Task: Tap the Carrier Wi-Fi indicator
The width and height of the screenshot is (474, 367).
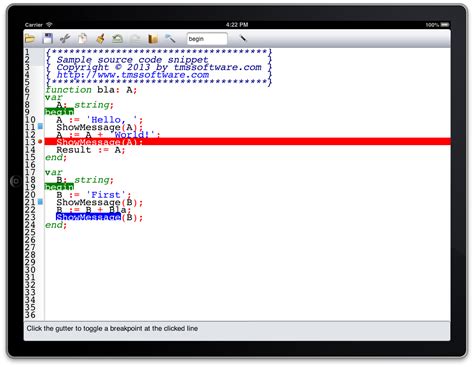Action: coord(39,25)
